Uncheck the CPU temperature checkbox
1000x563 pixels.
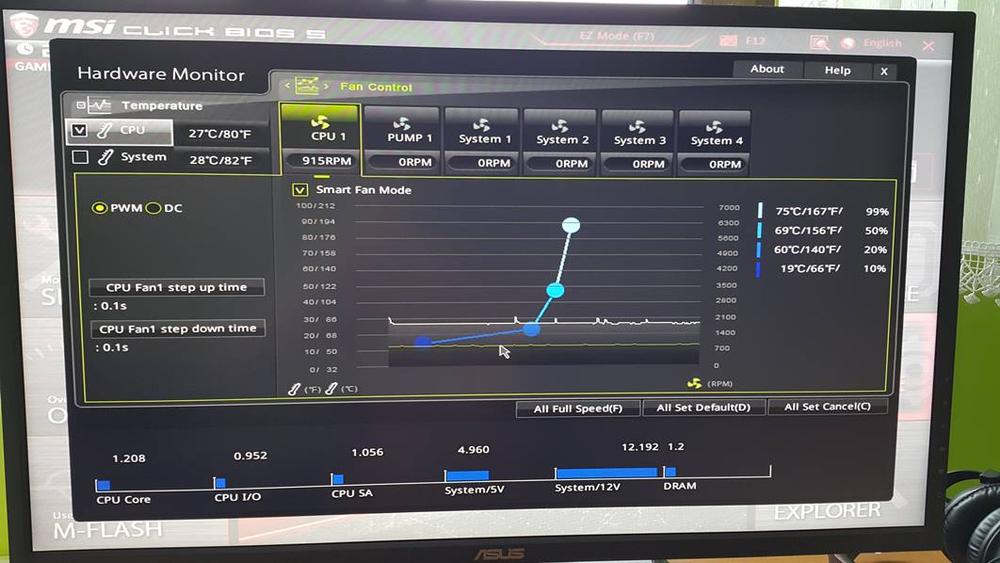tap(81, 130)
